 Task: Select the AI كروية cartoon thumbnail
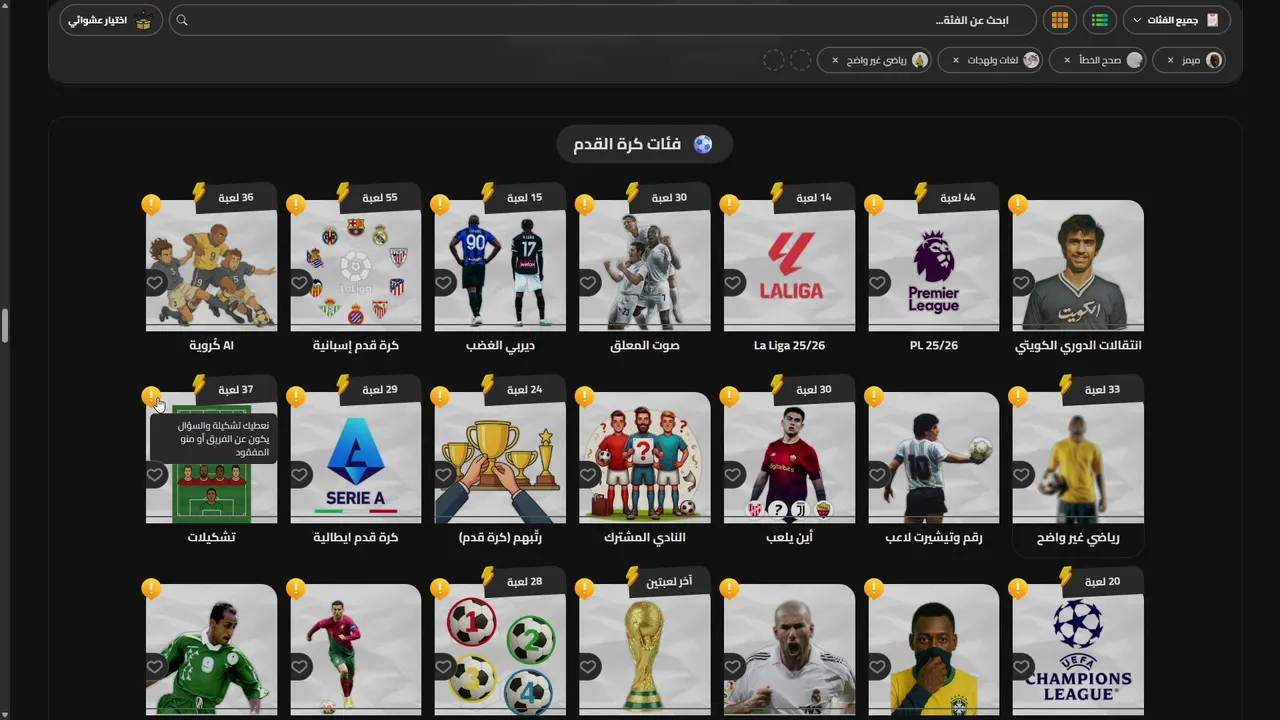pos(211,266)
